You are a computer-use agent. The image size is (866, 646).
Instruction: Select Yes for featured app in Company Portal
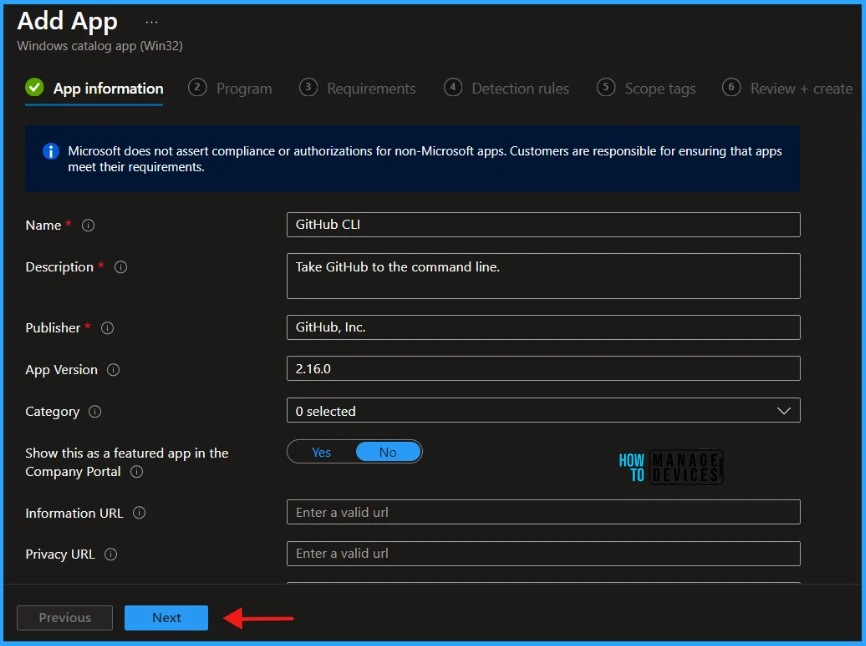pyautogui.click(x=321, y=452)
